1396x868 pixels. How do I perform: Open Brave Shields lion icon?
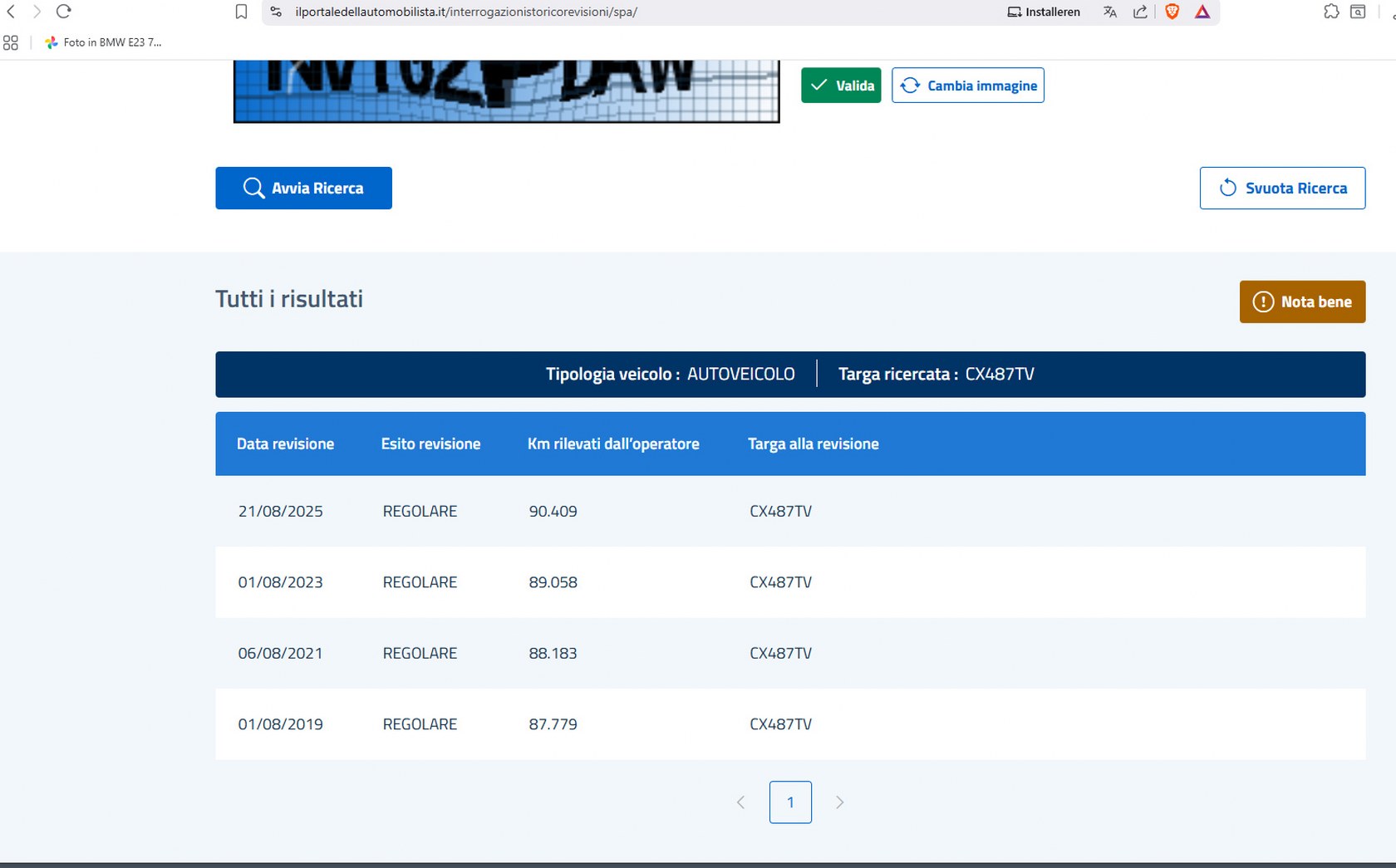tap(1172, 12)
